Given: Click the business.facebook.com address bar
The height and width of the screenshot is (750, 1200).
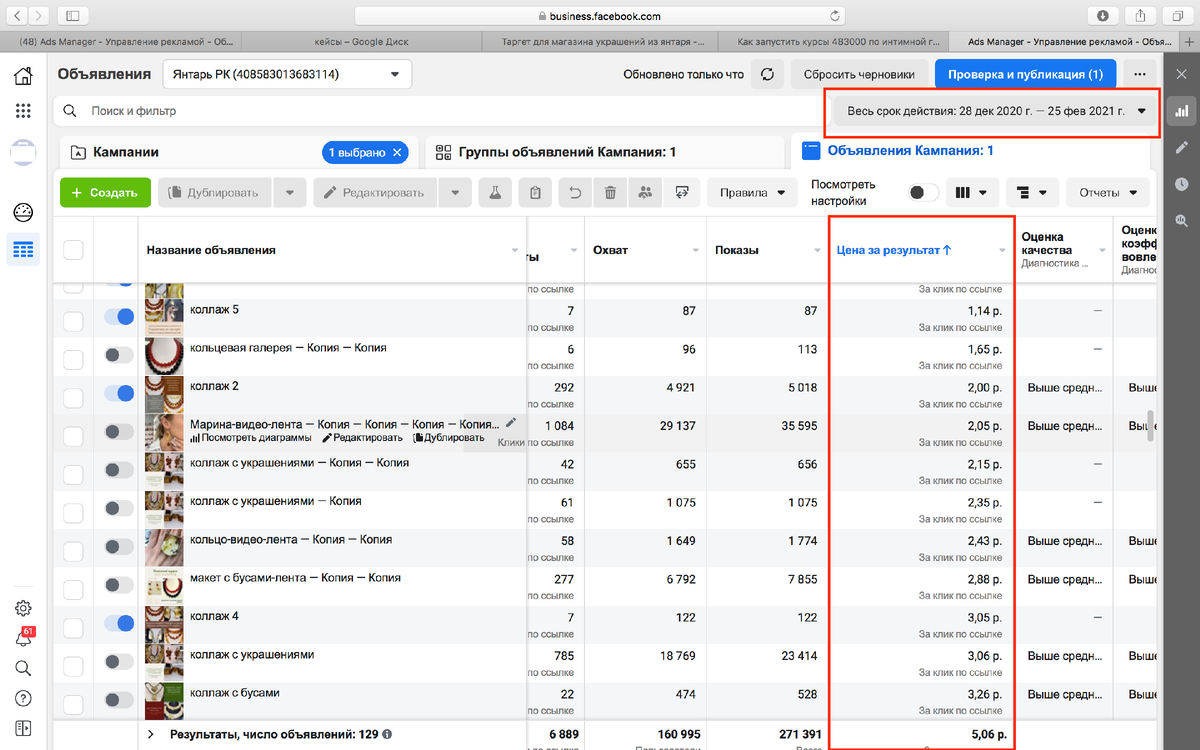Looking at the screenshot, I should (x=600, y=15).
